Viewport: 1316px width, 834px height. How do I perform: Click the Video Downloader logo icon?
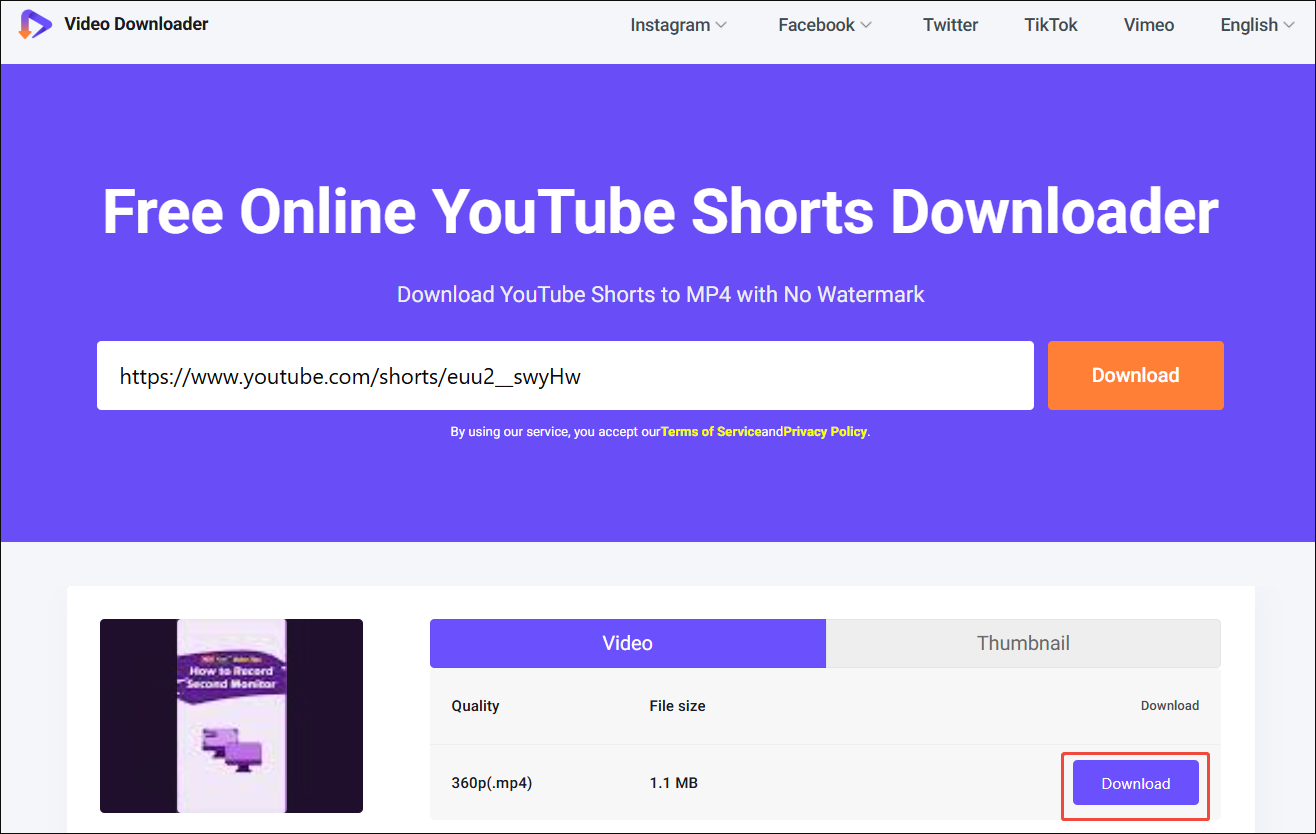[35, 24]
